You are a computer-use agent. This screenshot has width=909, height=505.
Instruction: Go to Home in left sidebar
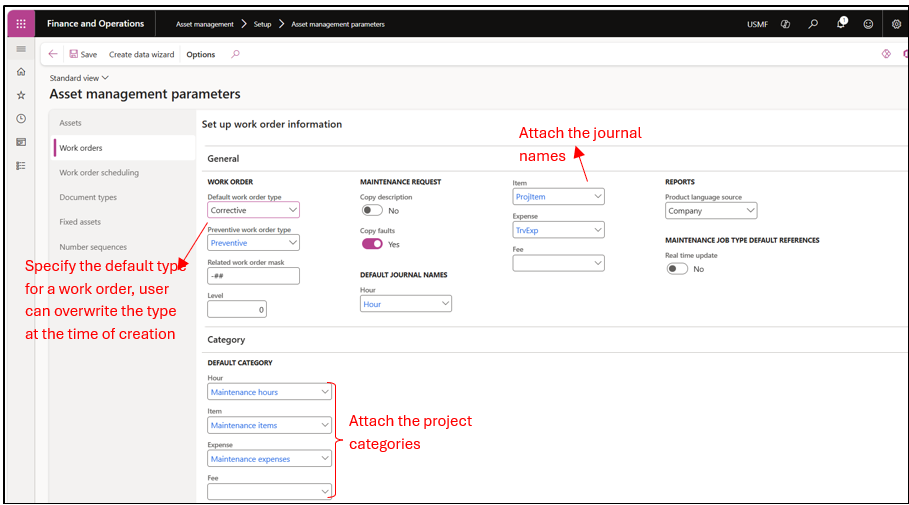[x=21, y=72]
